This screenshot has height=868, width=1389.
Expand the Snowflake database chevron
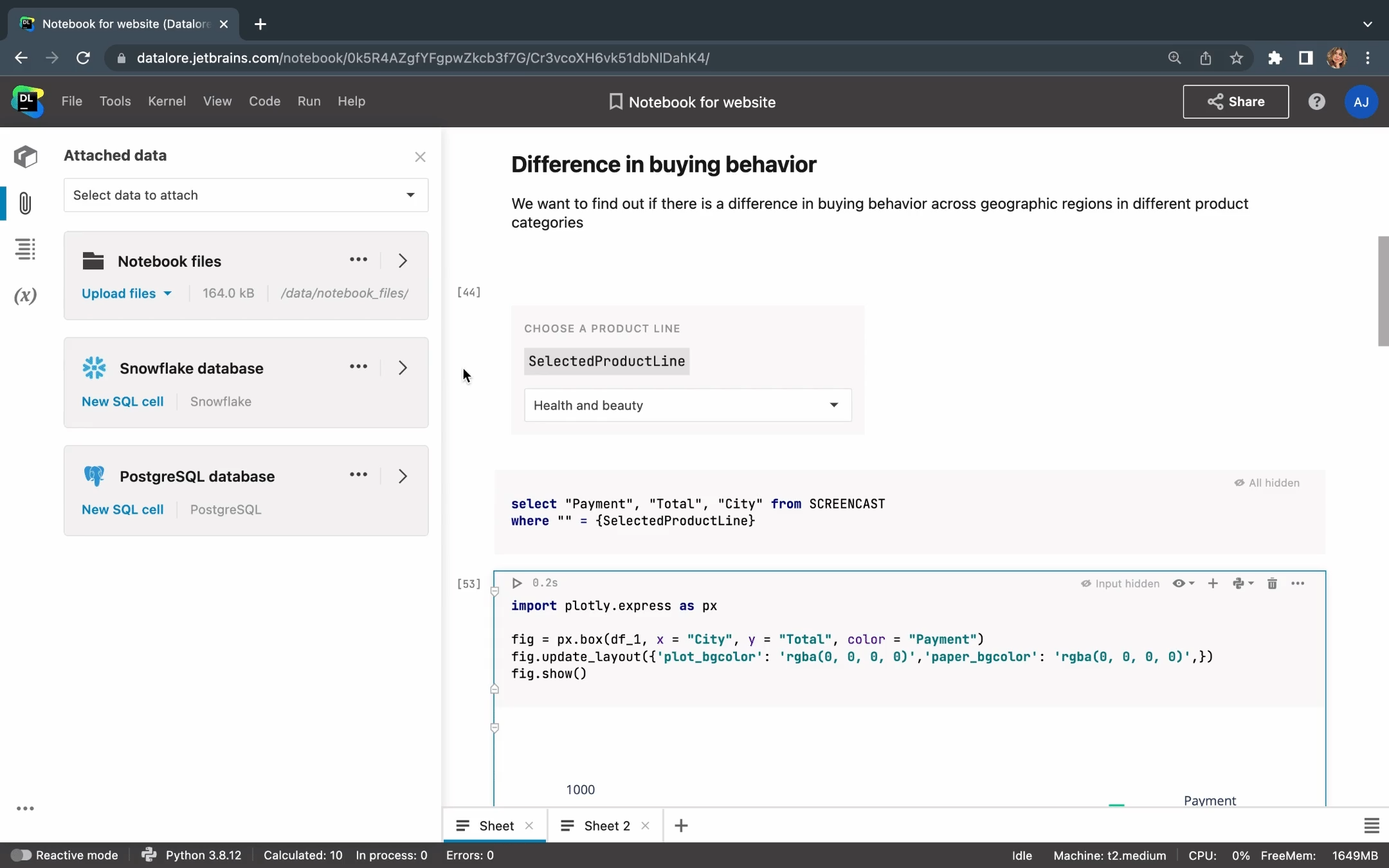click(403, 368)
